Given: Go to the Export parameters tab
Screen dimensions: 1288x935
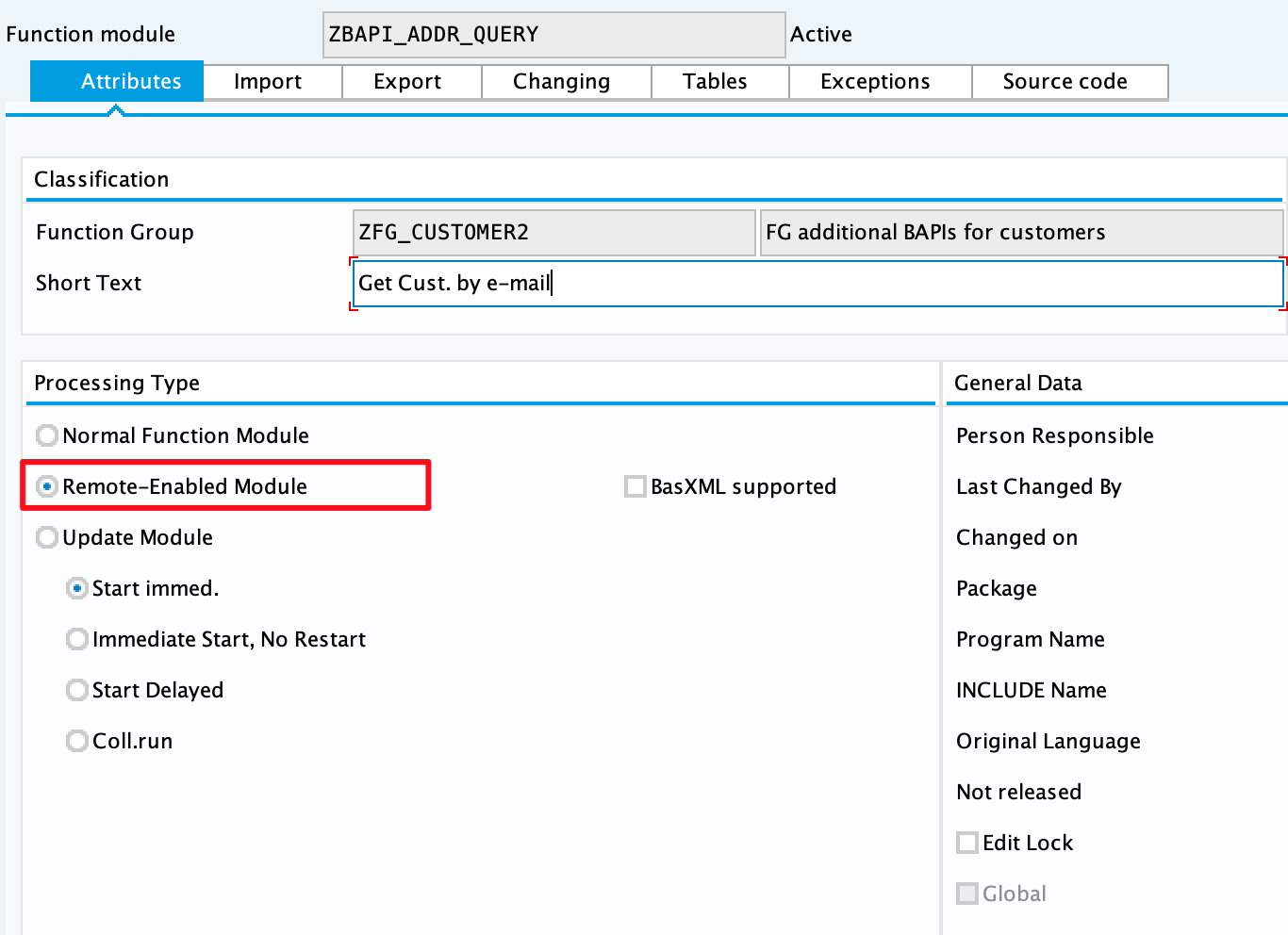Looking at the screenshot, I should pos(407,82).
